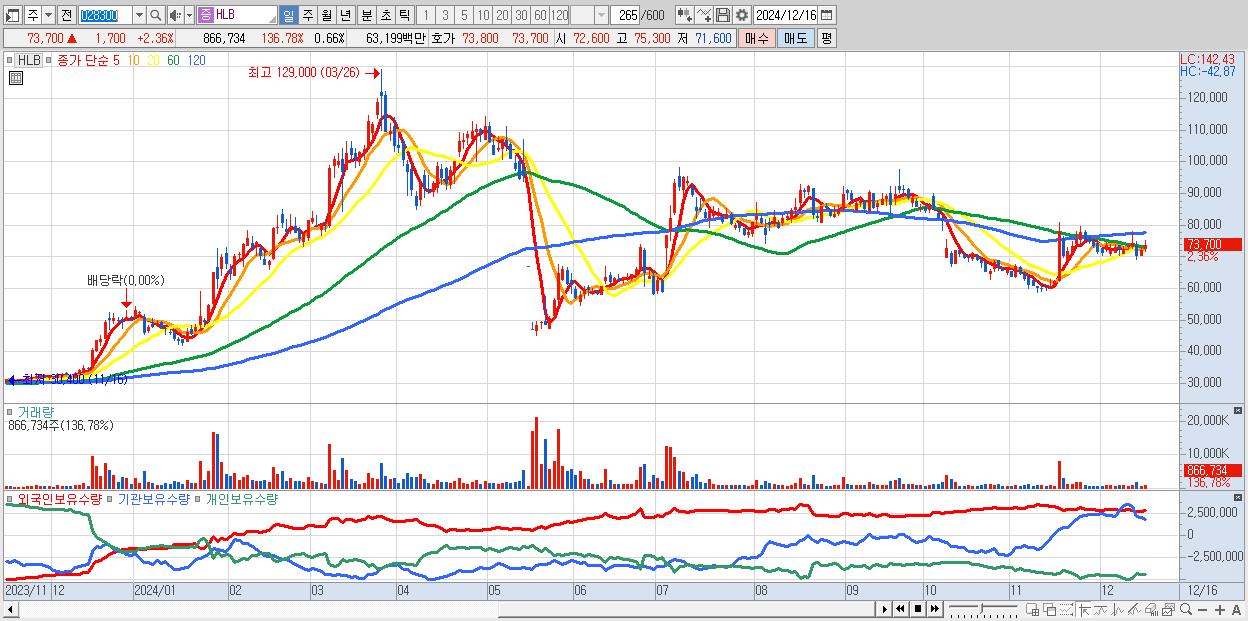This screenshot has height=621, width=1248.
Task: Switch to minute (분) chart period
Action: coord(366,15)
